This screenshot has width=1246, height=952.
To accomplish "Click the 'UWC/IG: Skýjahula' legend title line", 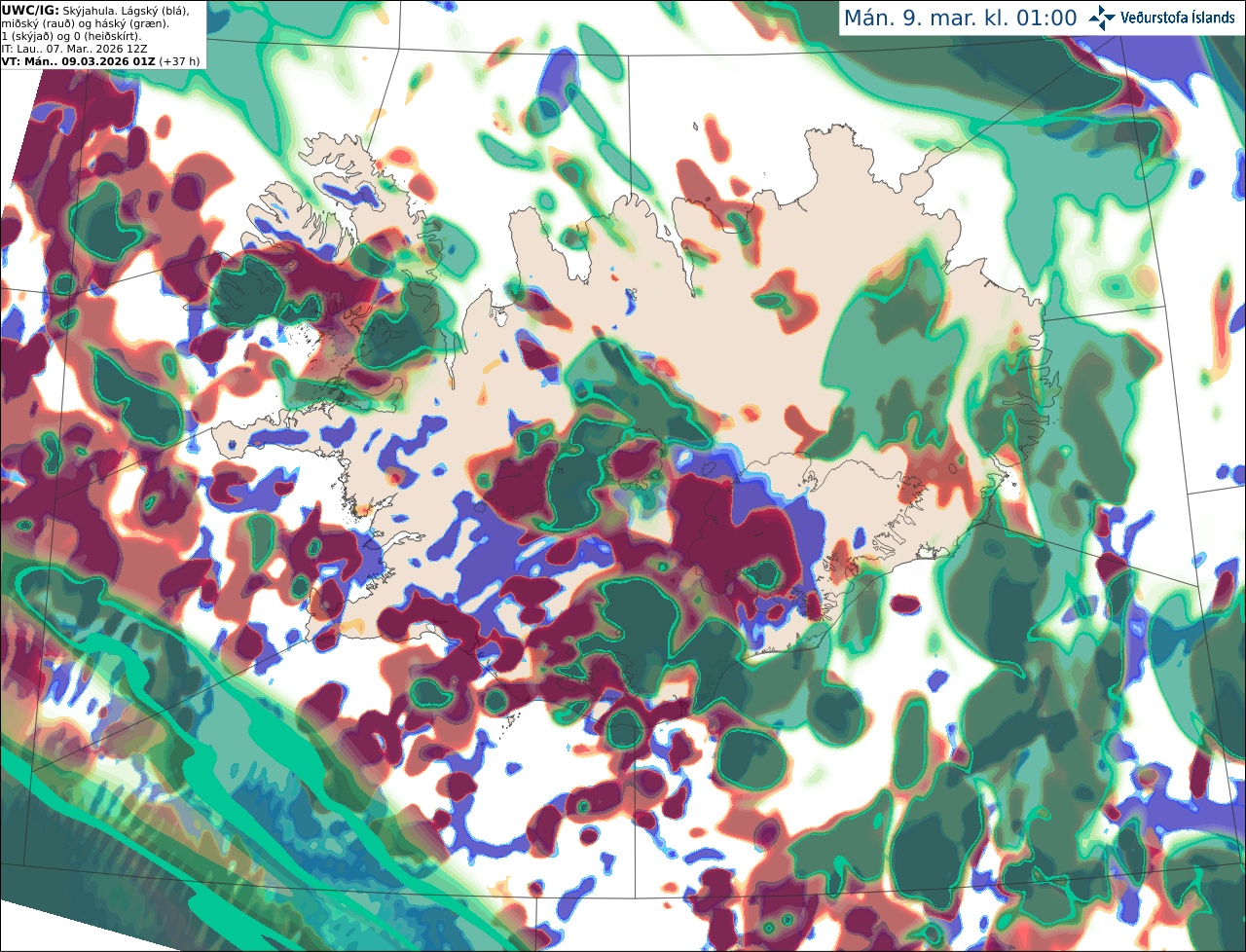I will (x=94, y=11).
